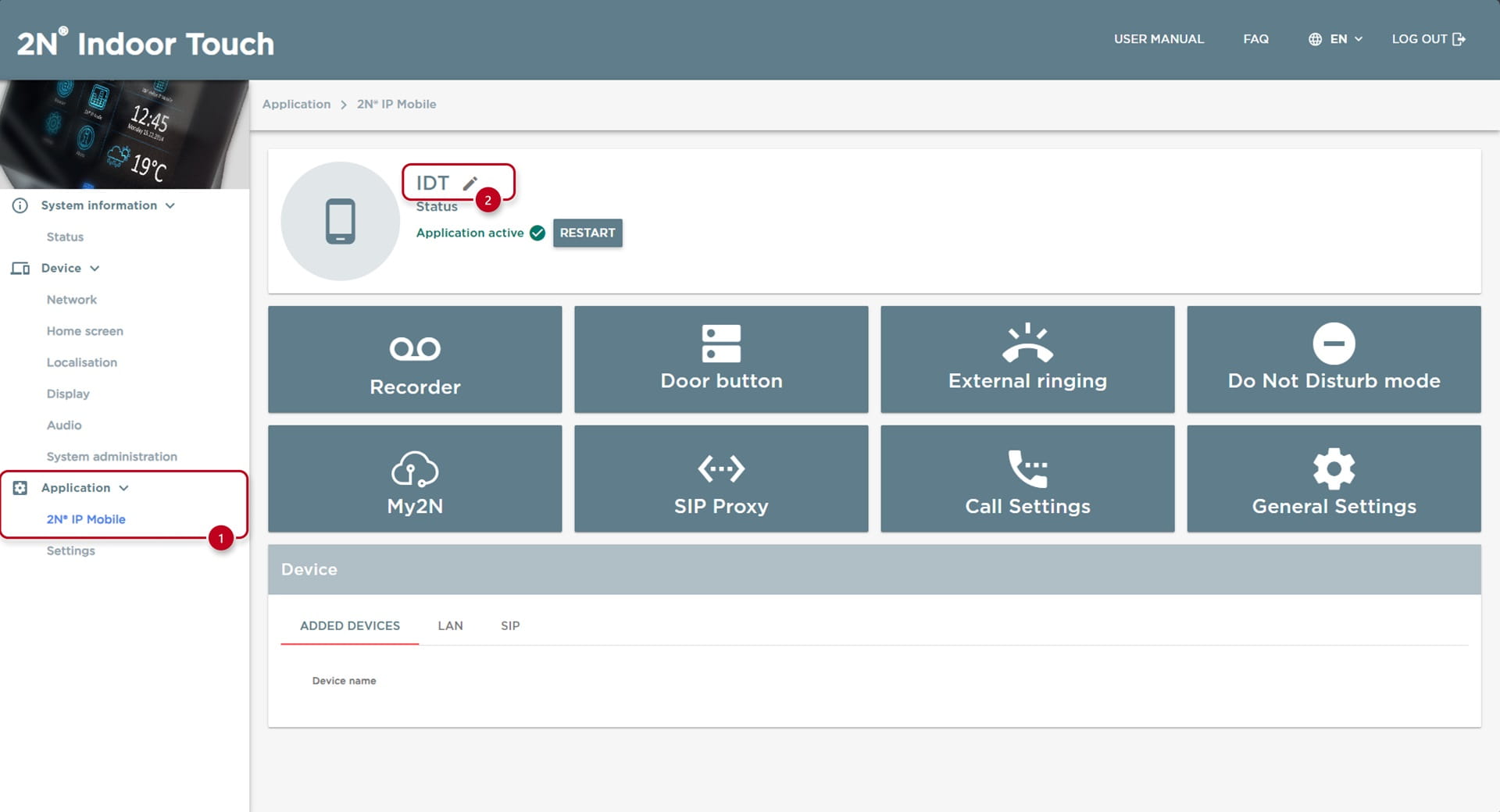The height and width of the screenshot is (812, 1500).
Task: Click the Application heading in sidebar
Action: point(76,488)
